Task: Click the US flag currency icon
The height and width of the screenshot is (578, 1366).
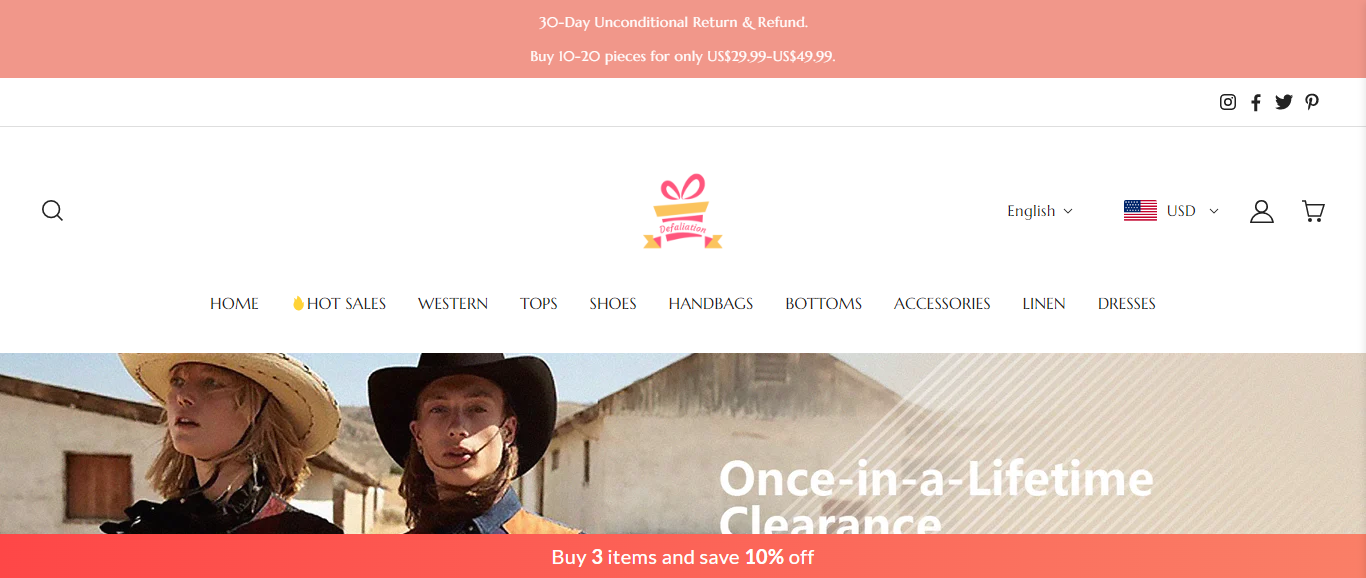Action: pos(1140,211)
